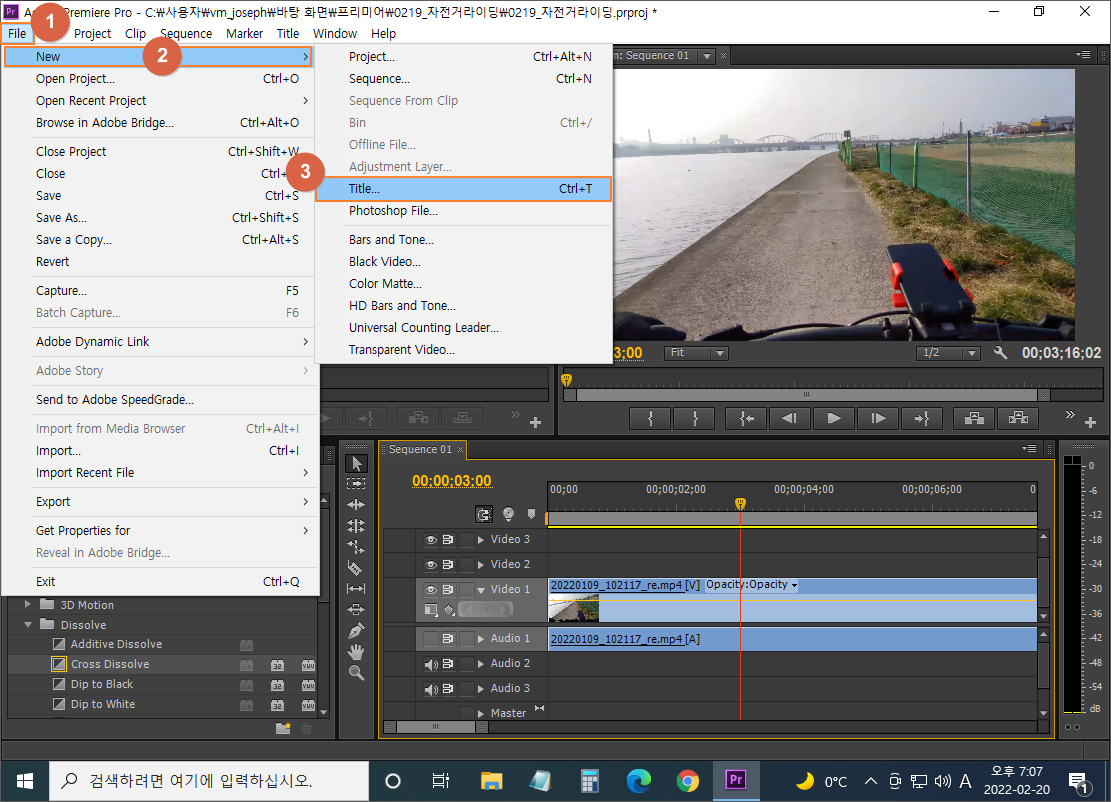Play the program monitor video

tap(833, 419)
